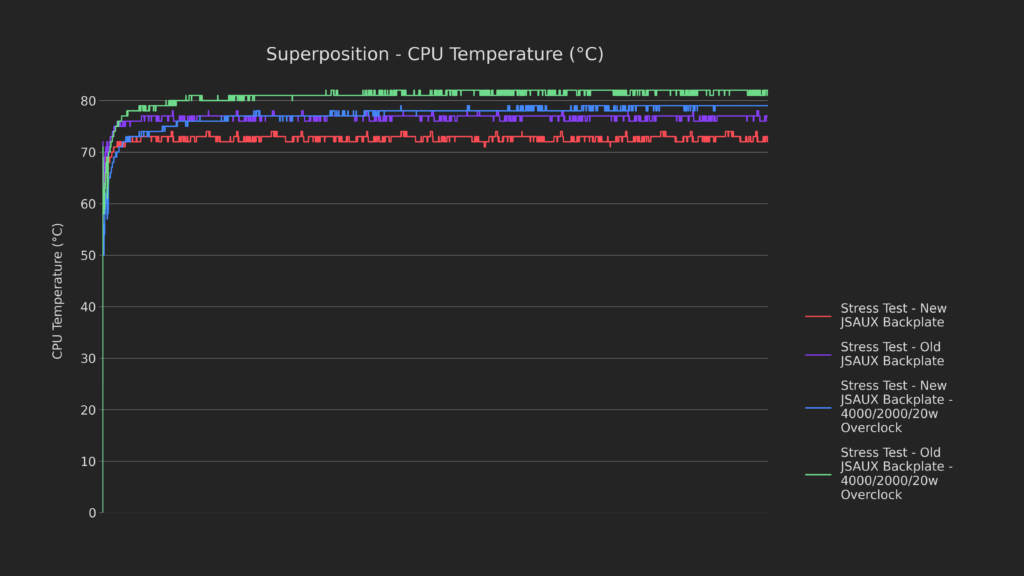Image resolution: width=1024 pixels, height=576 pixels.
Task: Click the purple line swatch in the legend
Action: point(818,355)
